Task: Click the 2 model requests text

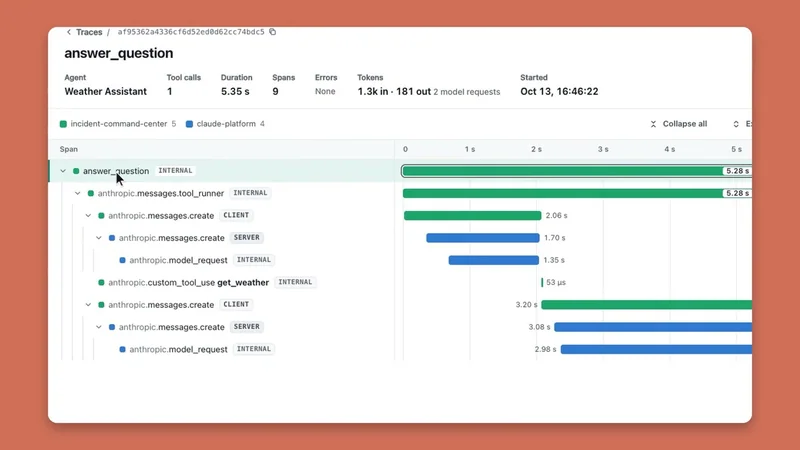Action: [x=467, y=92]
